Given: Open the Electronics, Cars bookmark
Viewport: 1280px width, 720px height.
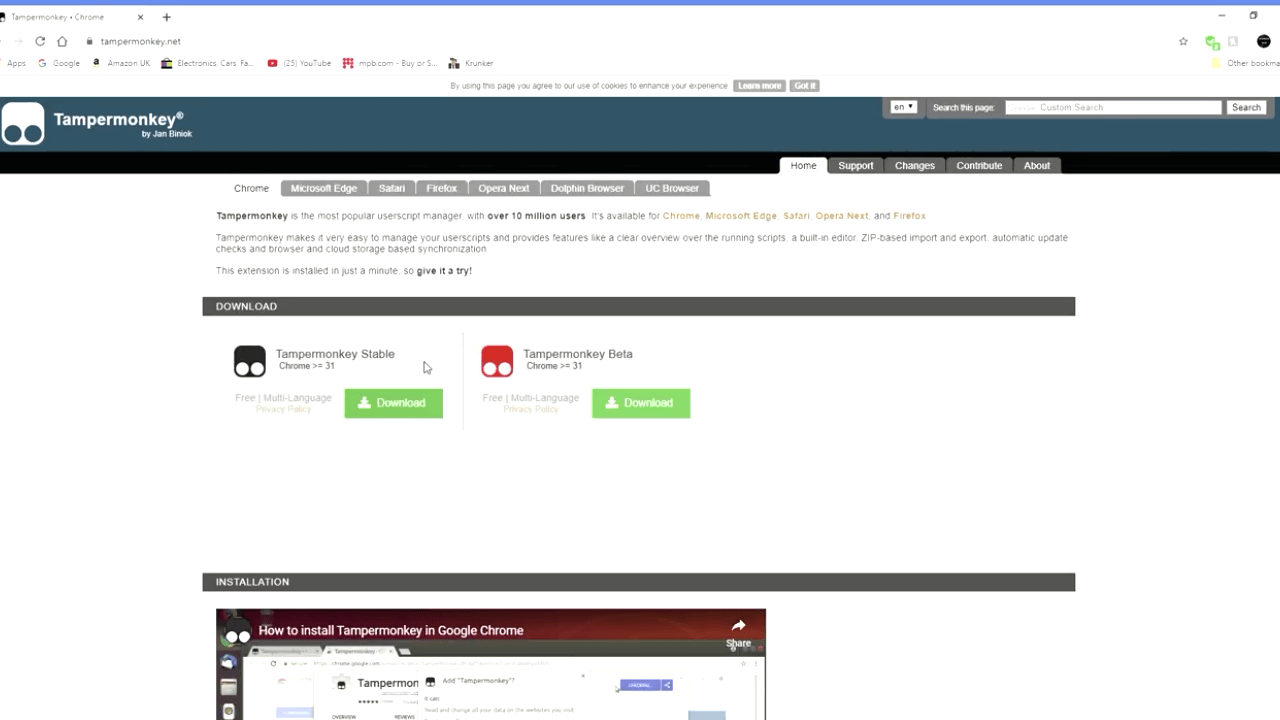Looking at the screenshot, I should (x=207, y=63).
